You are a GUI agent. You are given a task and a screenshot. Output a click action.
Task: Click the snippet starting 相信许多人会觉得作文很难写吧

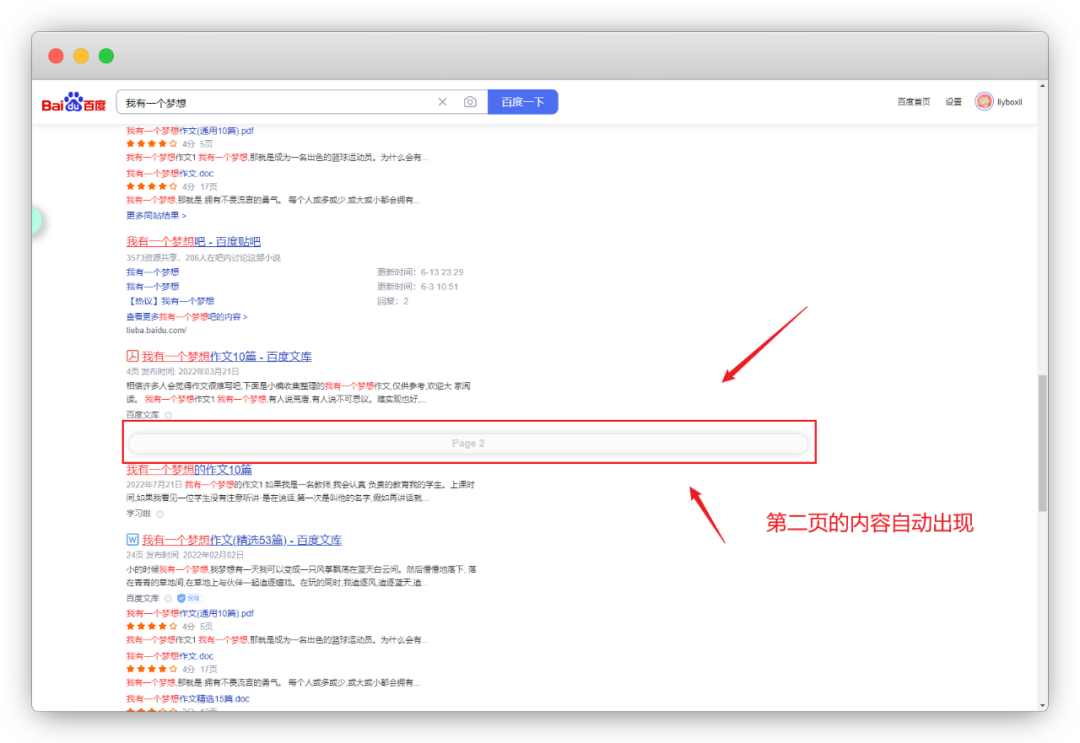tap(298, 393)
